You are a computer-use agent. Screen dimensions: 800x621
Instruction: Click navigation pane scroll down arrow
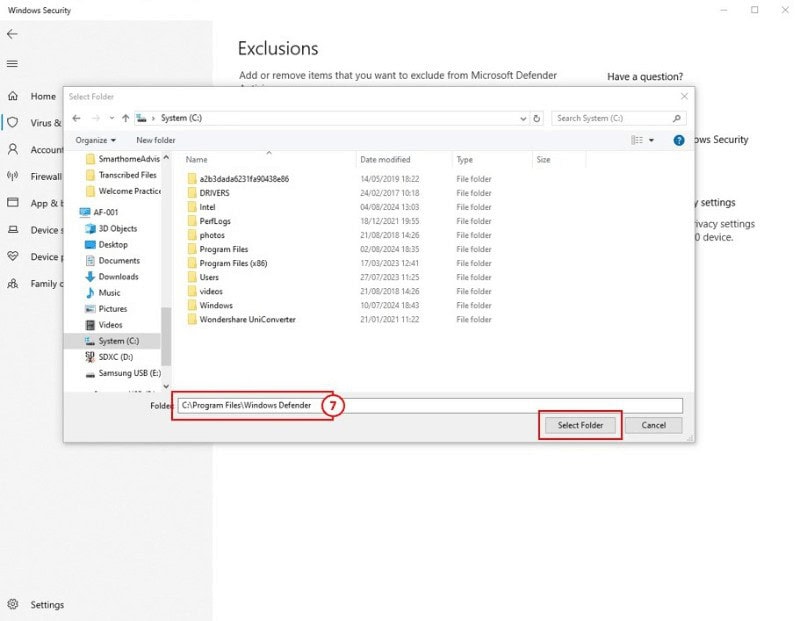[x=166, y=386]
